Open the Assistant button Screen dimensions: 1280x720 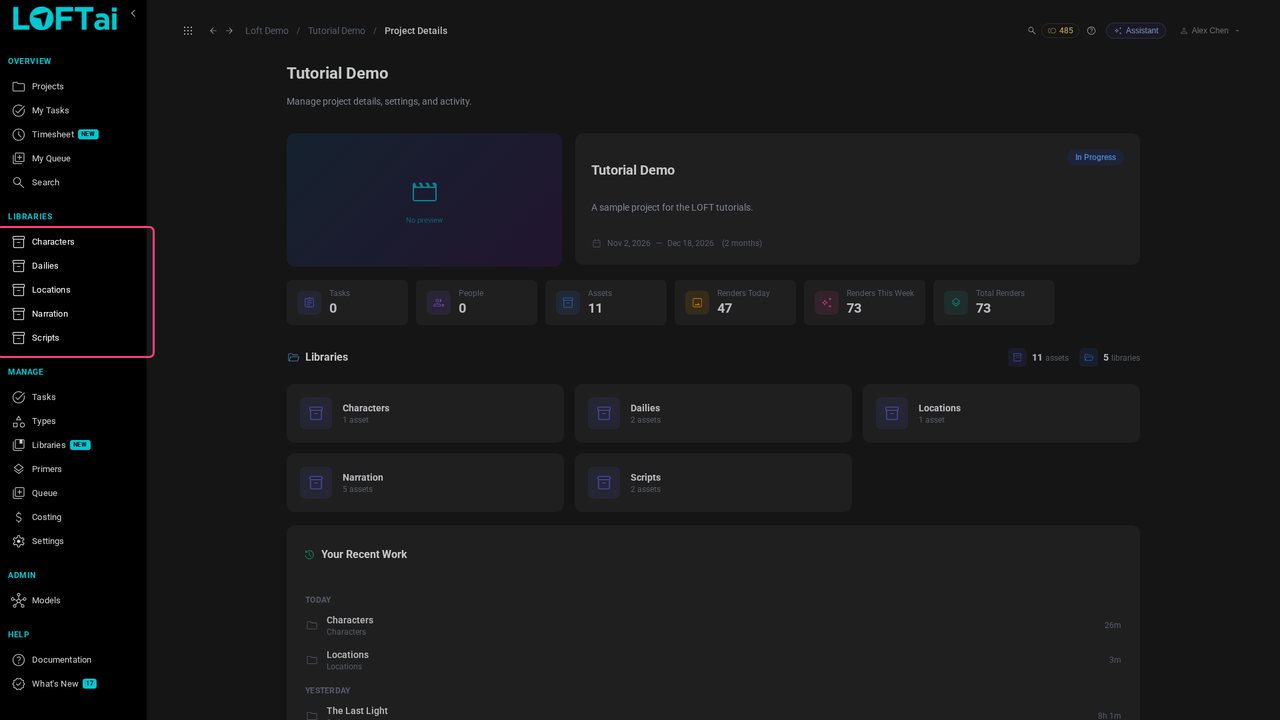coord(1136,31)
